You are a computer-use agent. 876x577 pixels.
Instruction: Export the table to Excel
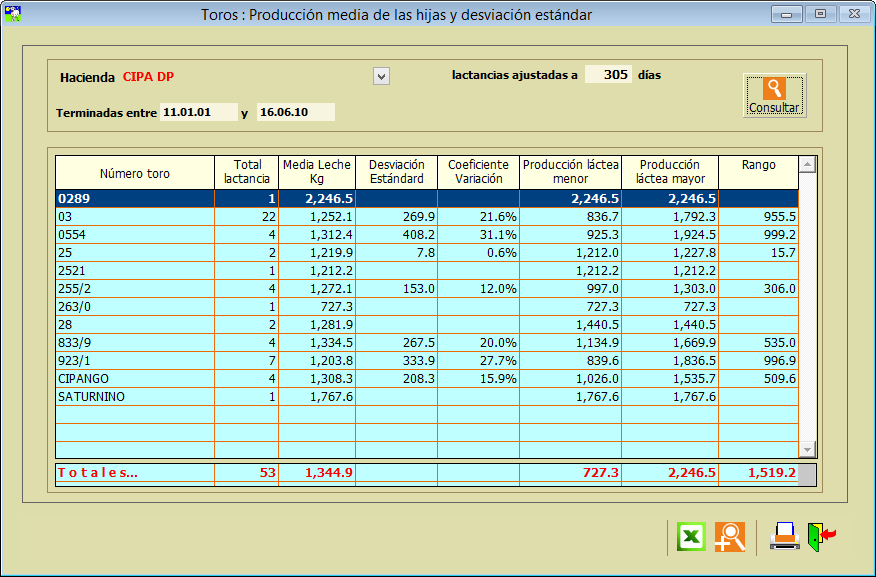[691, 537]
